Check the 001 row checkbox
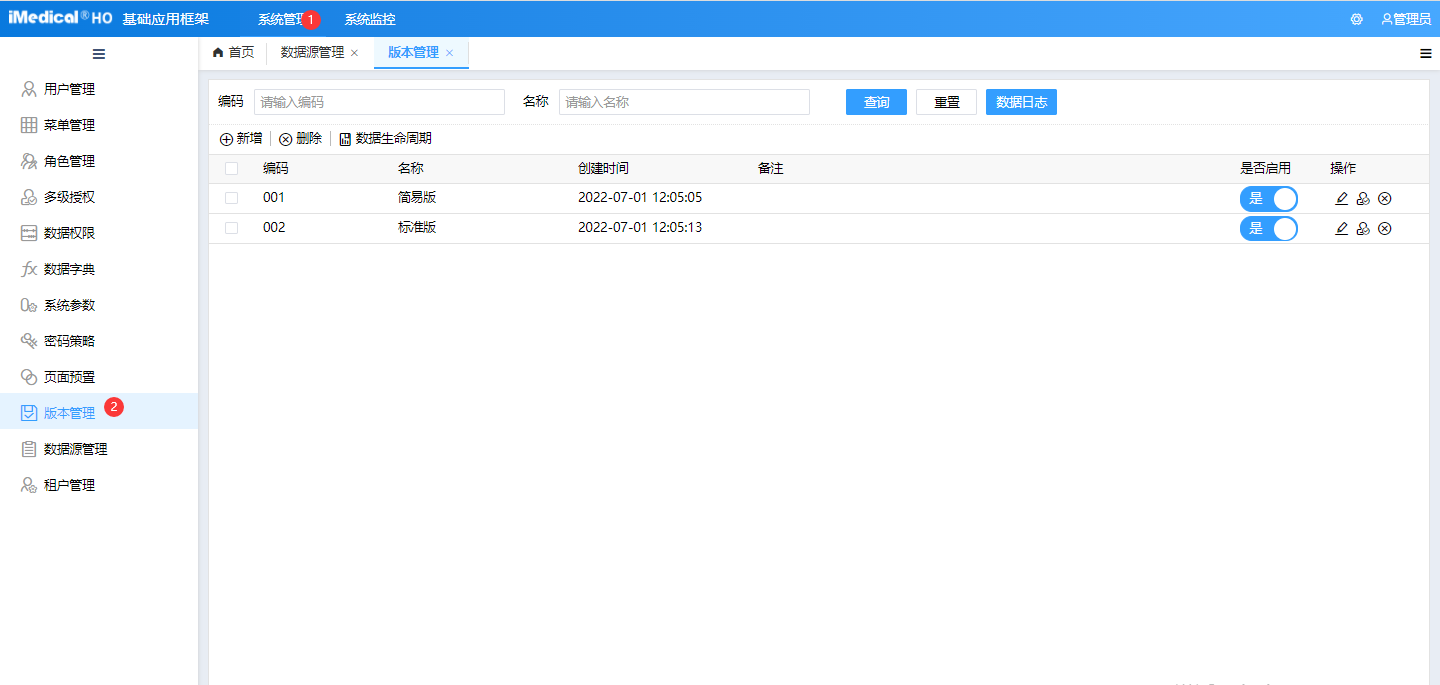Image resolution: width=1440 pixels, height=685 pixels. coord(231,197)
